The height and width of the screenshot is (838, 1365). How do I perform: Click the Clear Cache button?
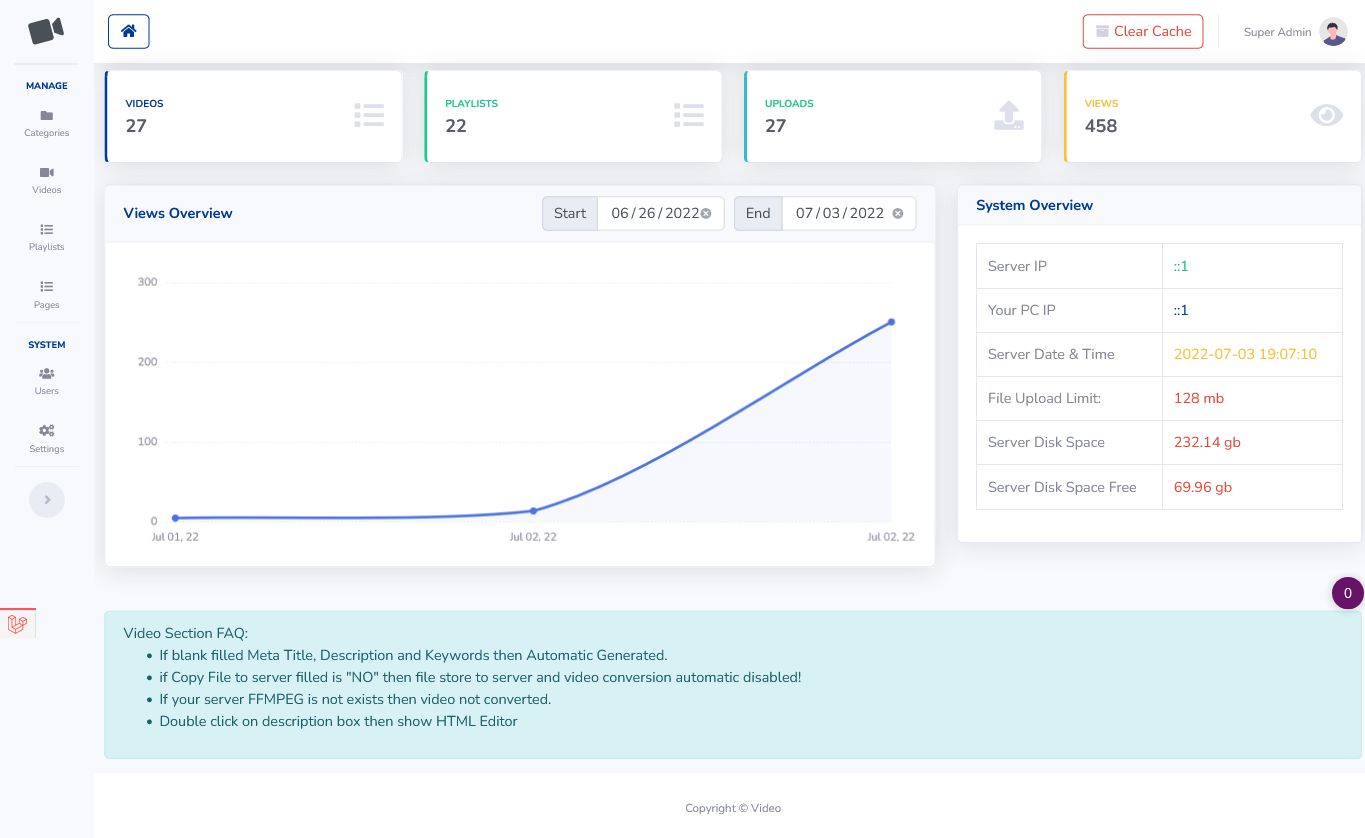[1143, 31]
